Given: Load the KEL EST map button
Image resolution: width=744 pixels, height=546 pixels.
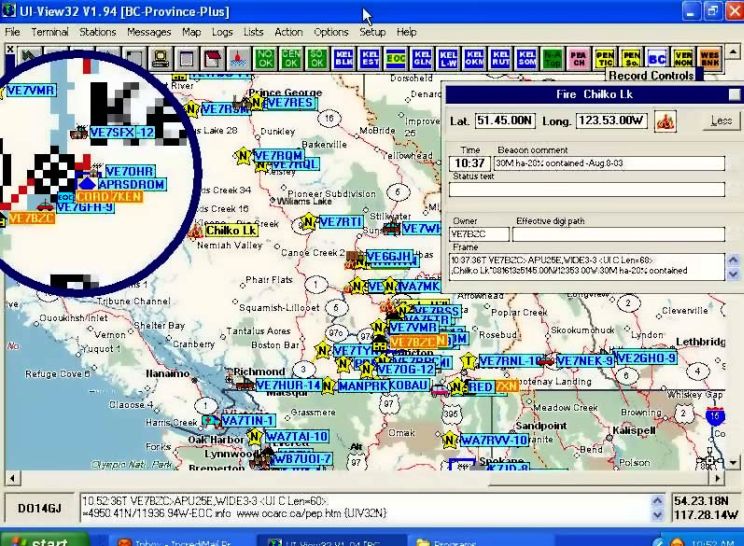Looking at the screenshot, I should 370,59.
